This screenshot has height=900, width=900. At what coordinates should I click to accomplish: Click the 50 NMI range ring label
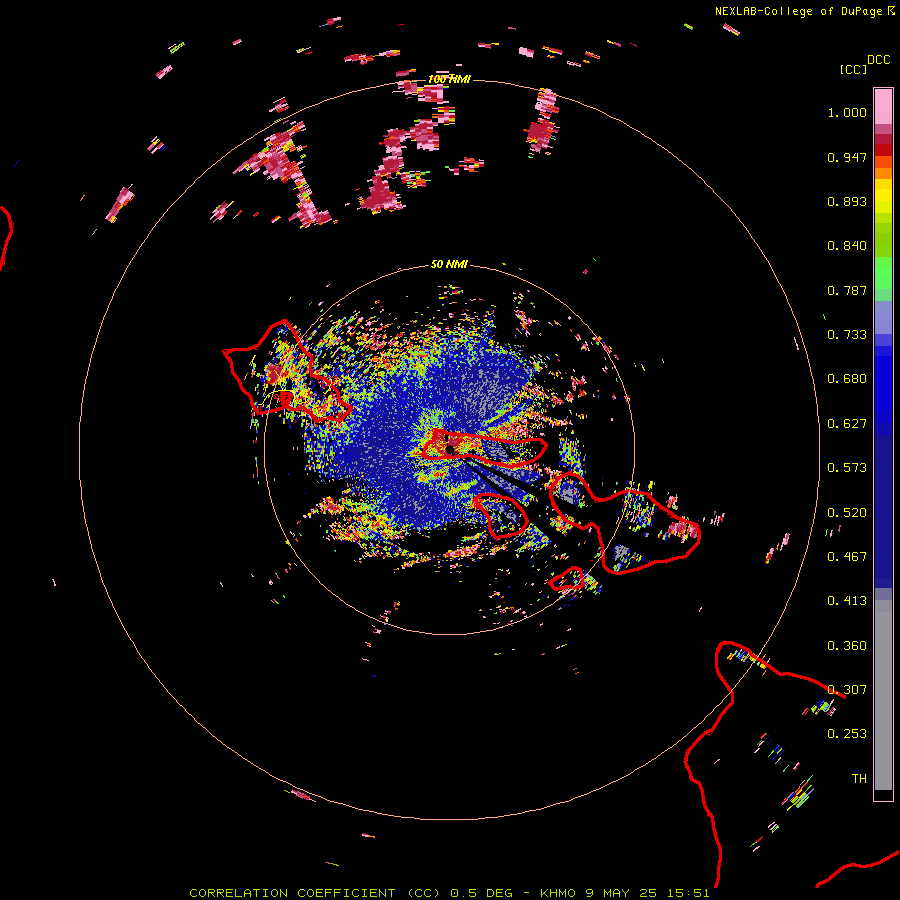point(449,265)
